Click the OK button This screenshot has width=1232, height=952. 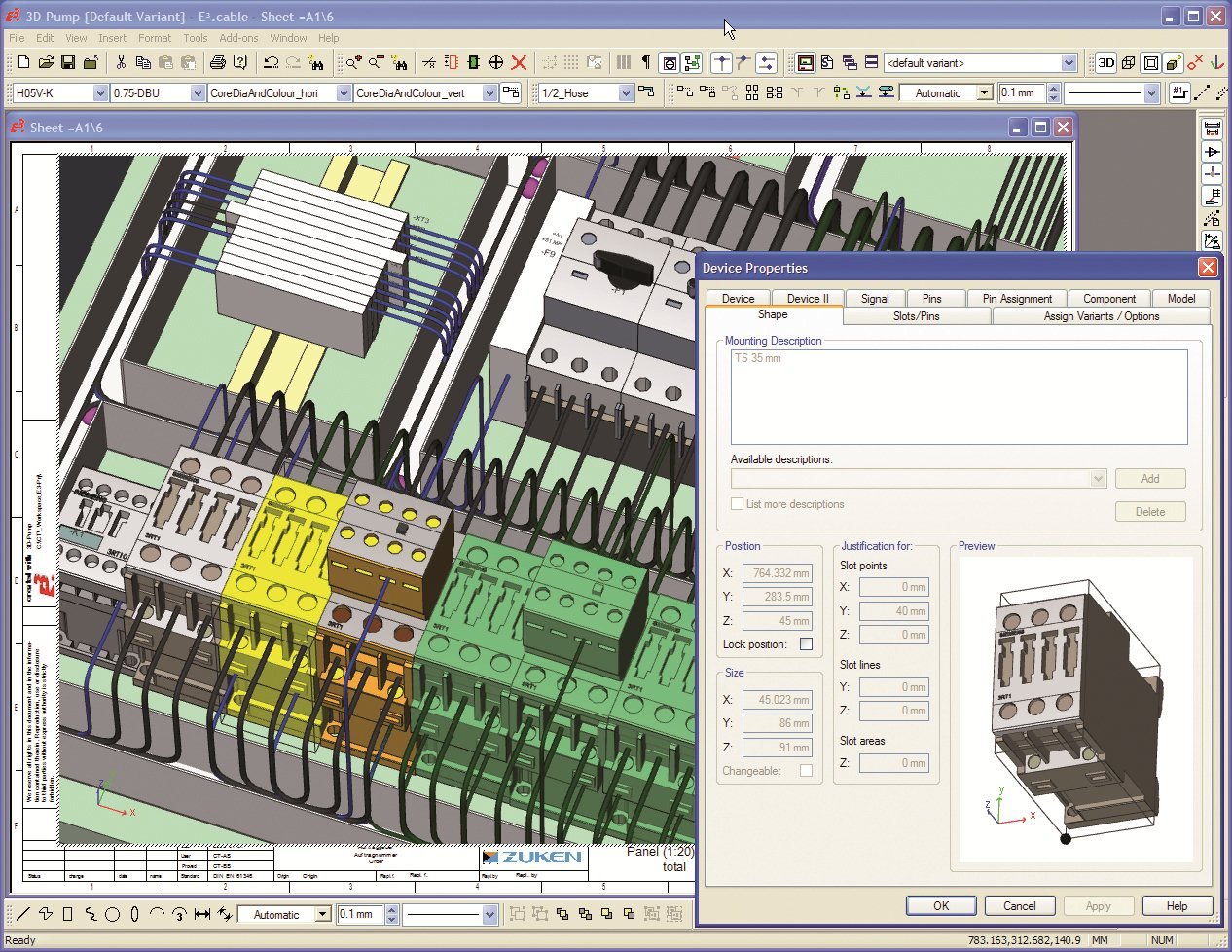point(940,906)
